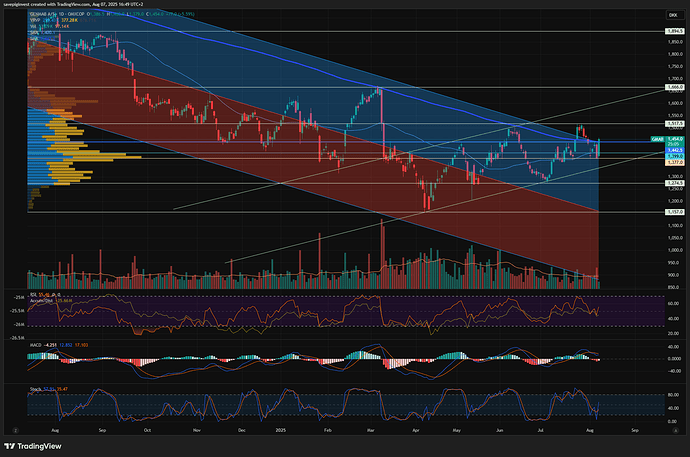Click the 1,274.5 horizontal line price label
This screenshot has height=457, width=690.
[674, 183]
